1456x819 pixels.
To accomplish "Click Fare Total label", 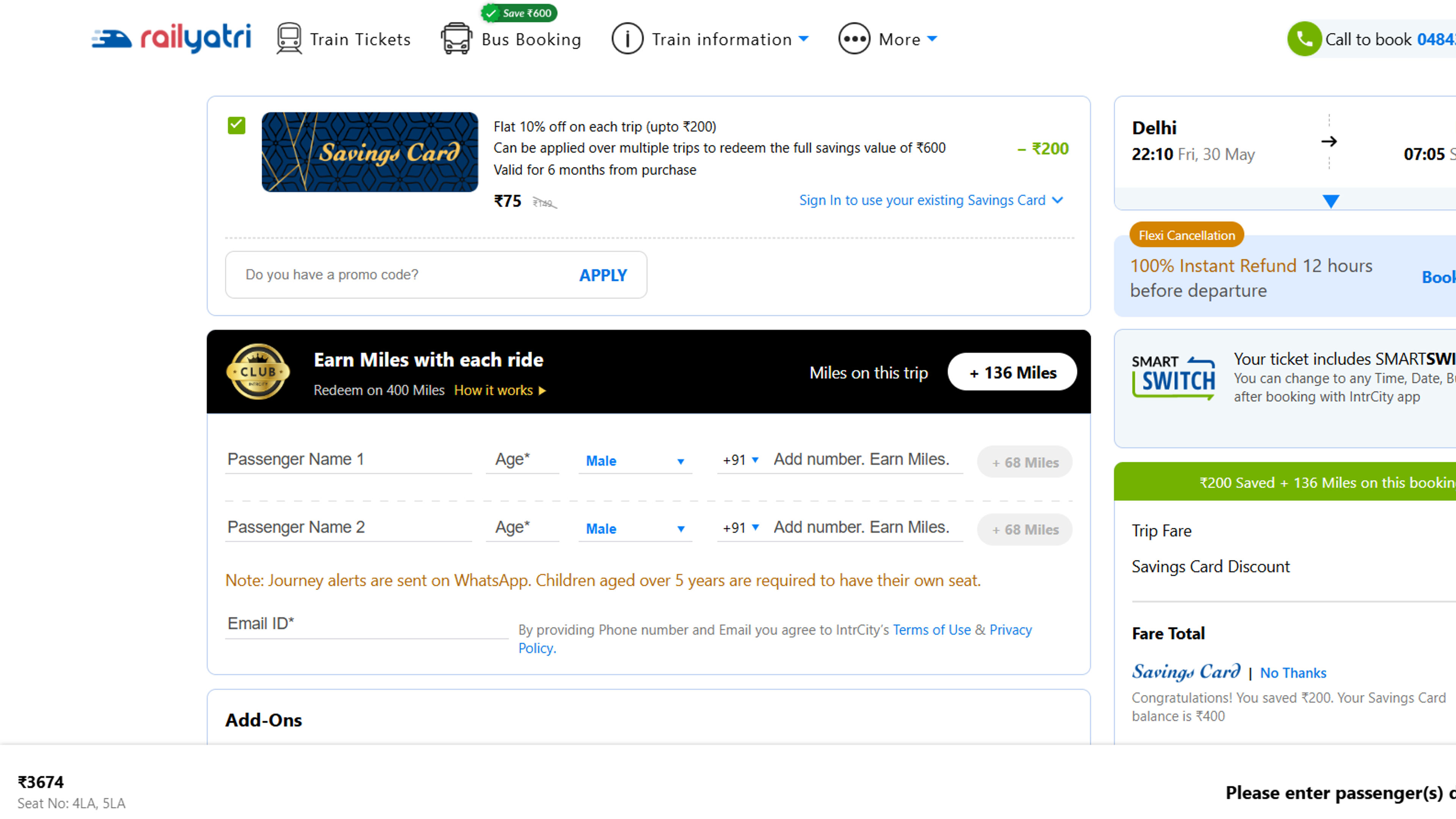I will 1168,634.
